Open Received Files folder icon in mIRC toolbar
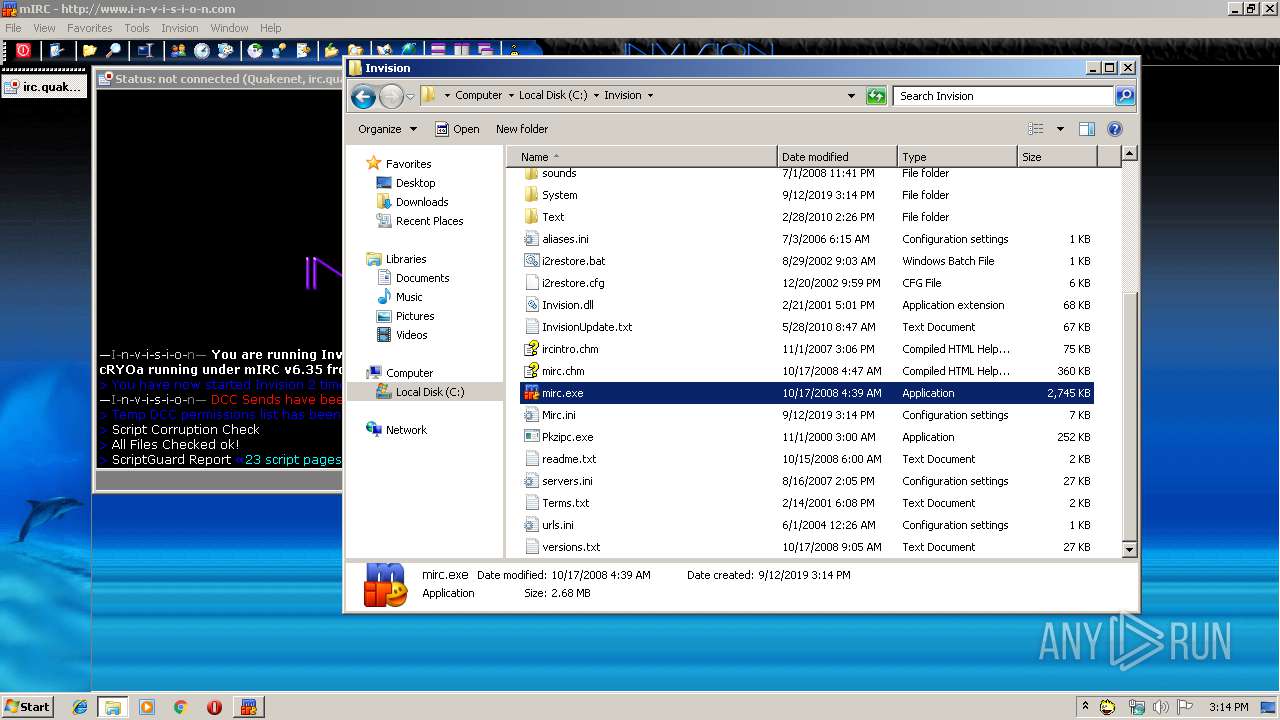The image size is (1280, 720). coord(331,50)
